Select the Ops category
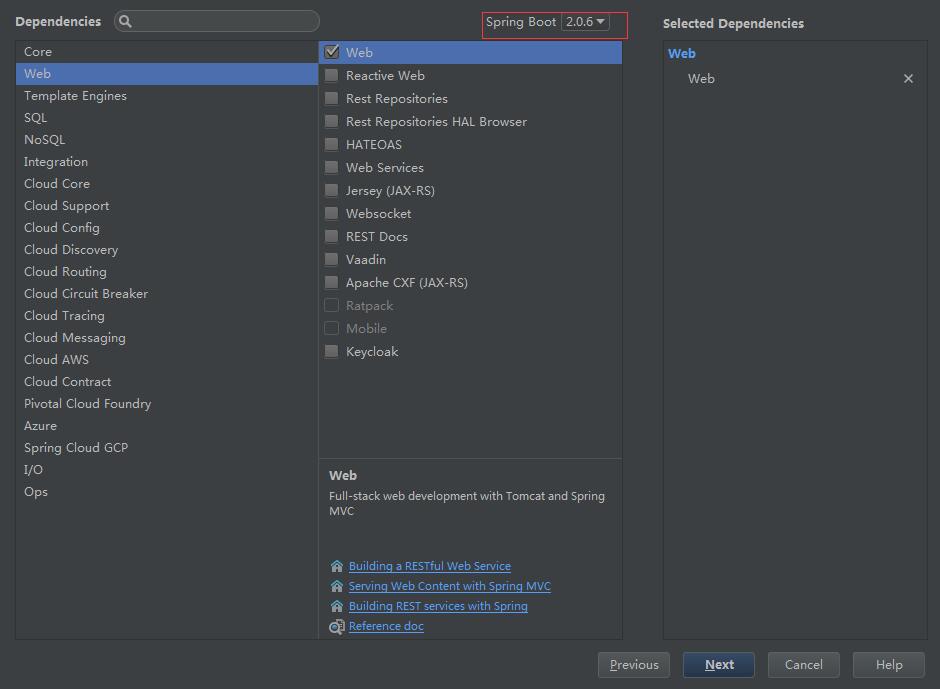The width and height of the screenshot is (940, 689). pyautogui.click(x=167, y=492)
